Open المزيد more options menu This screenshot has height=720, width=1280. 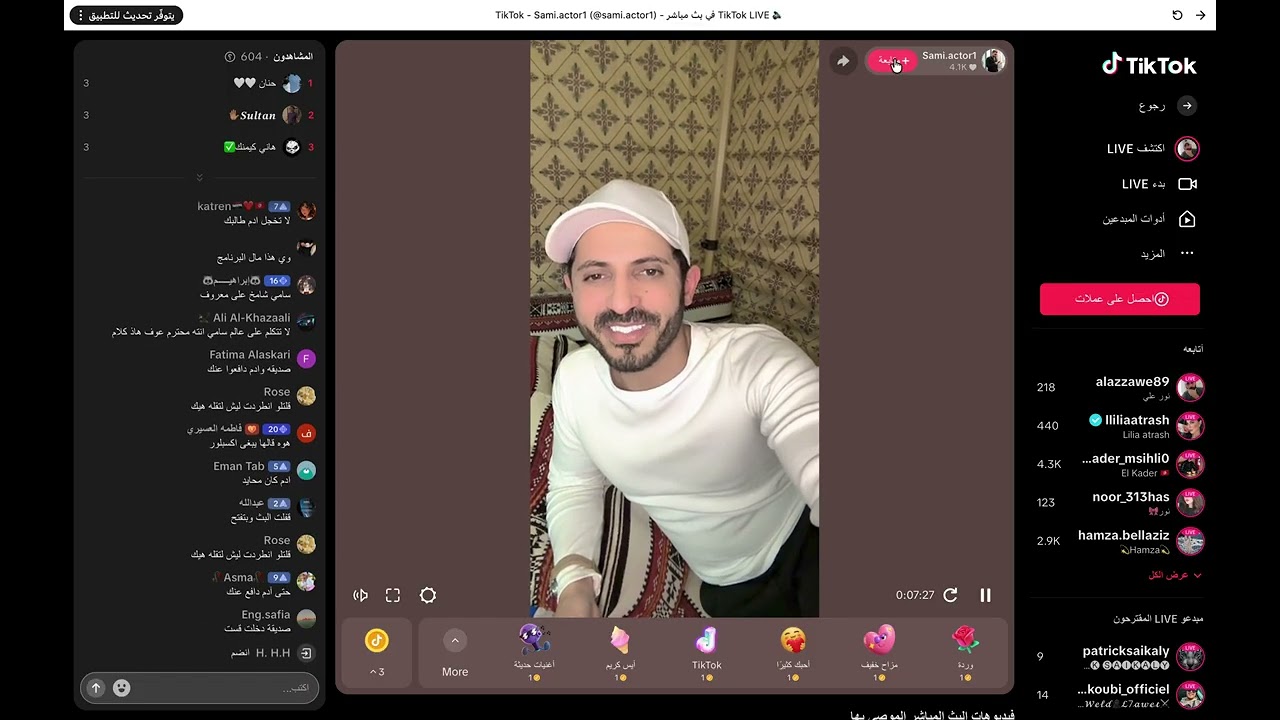coord(1166,254)
